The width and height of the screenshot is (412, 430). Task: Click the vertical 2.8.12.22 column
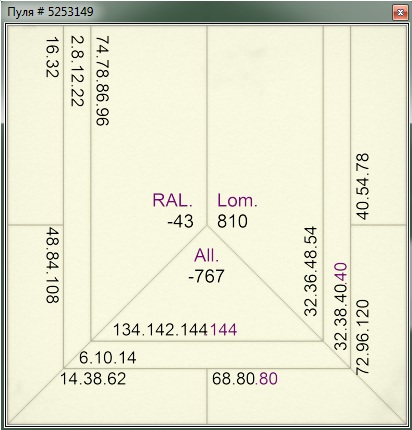tap(77, 71)
